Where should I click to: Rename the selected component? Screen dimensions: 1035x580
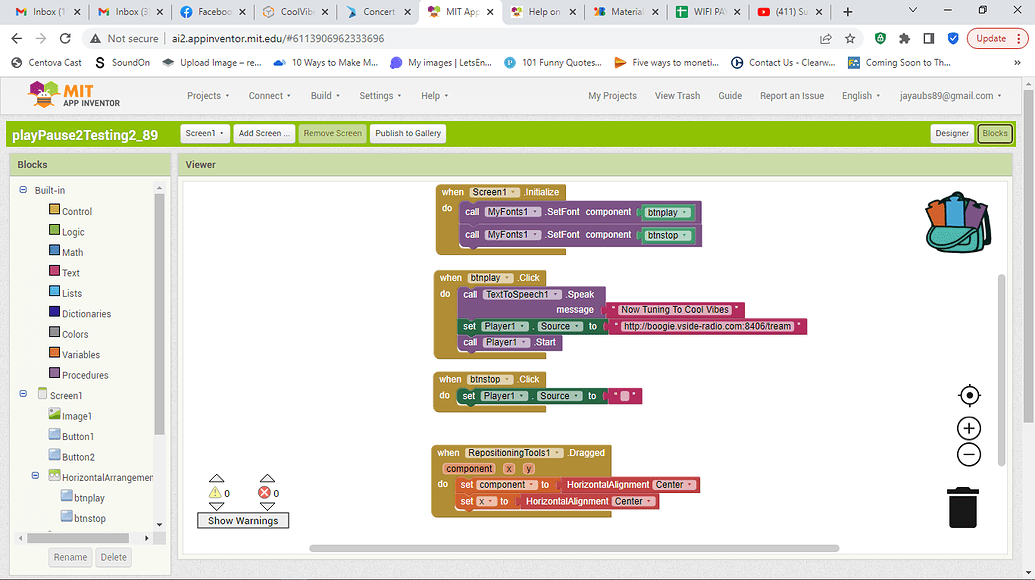pyautogui.click(x=69, y=557)
